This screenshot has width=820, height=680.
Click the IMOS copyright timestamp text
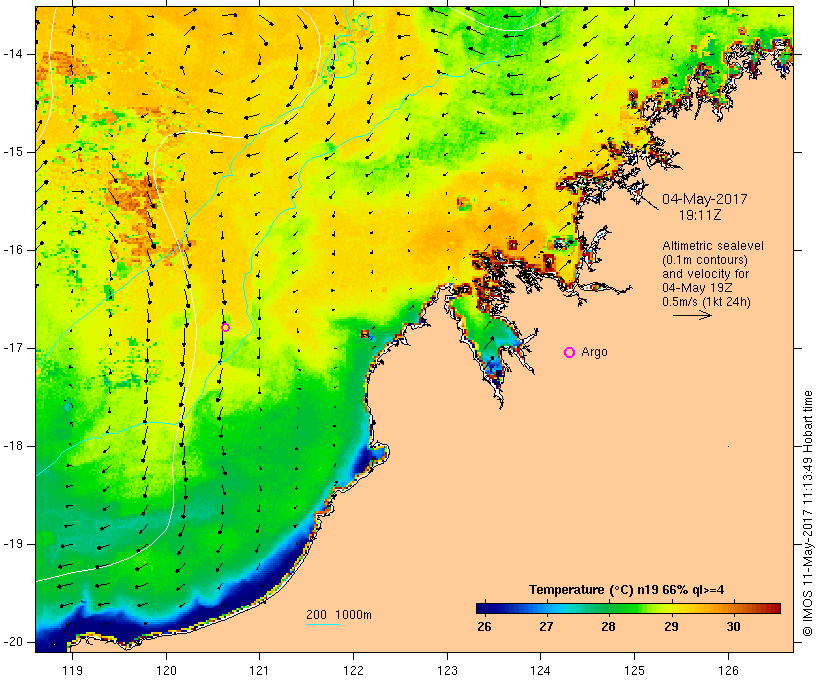(808, 514)
